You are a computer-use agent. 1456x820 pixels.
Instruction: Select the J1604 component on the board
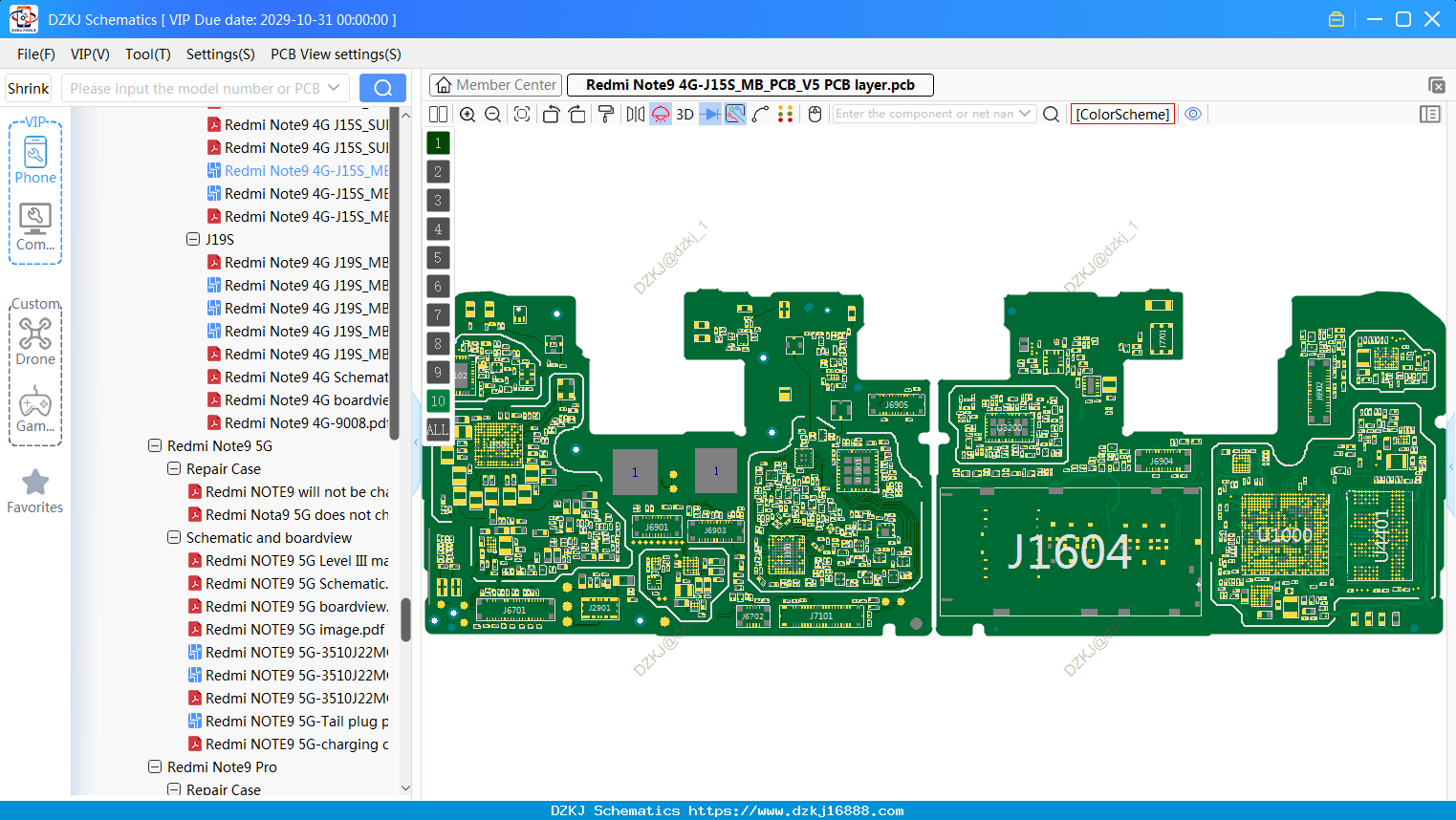pyautogui.click(x=1070, y=551)
